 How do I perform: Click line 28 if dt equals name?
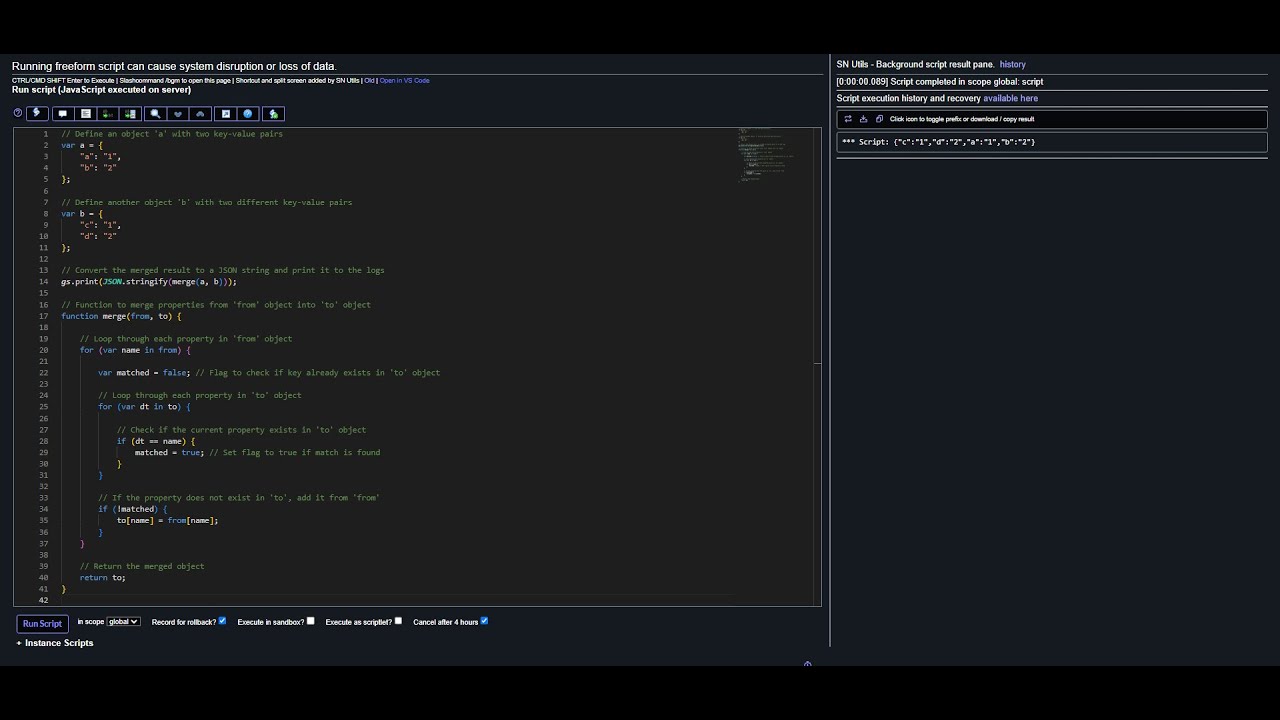click(x=156, y=441)
